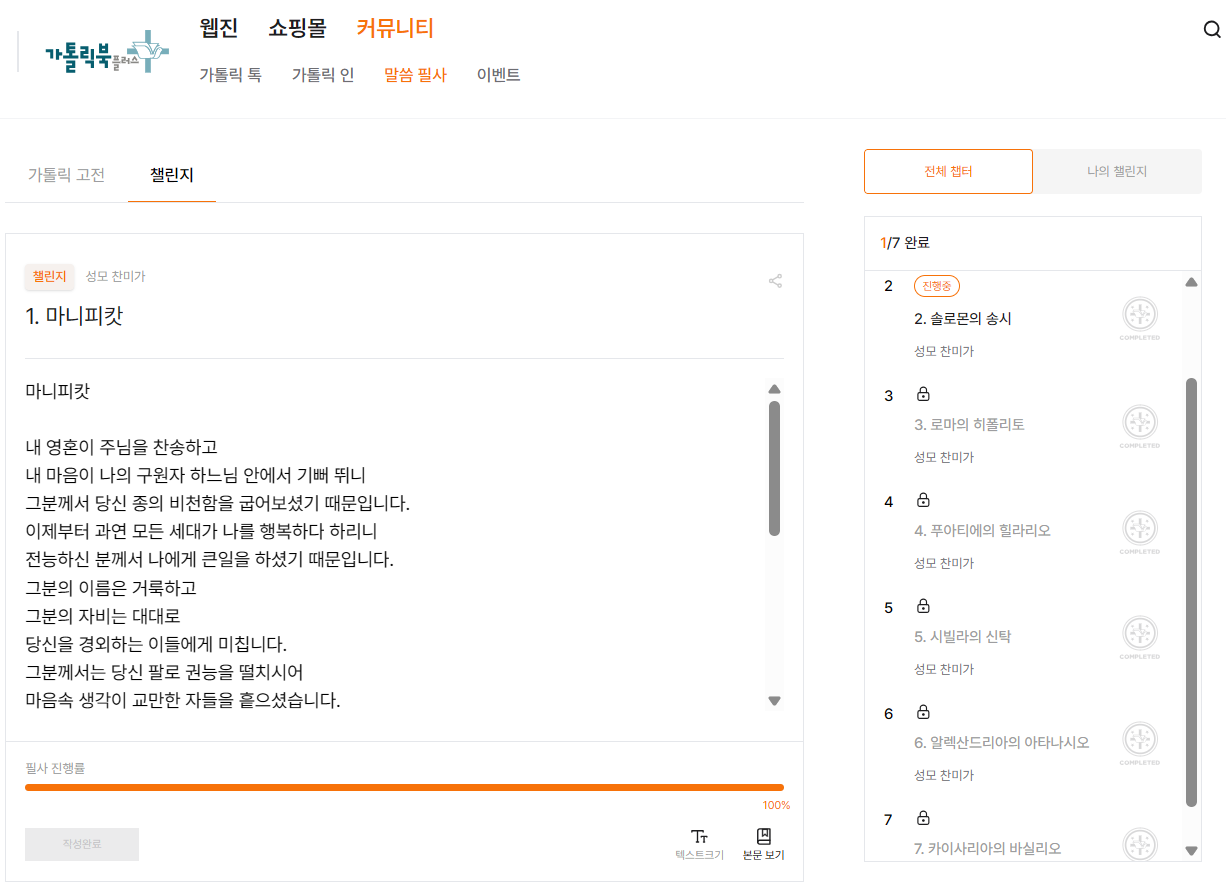1226x886 pixels.
Task: Click the search magnifier icon
Action: [x=1212, y=30]
